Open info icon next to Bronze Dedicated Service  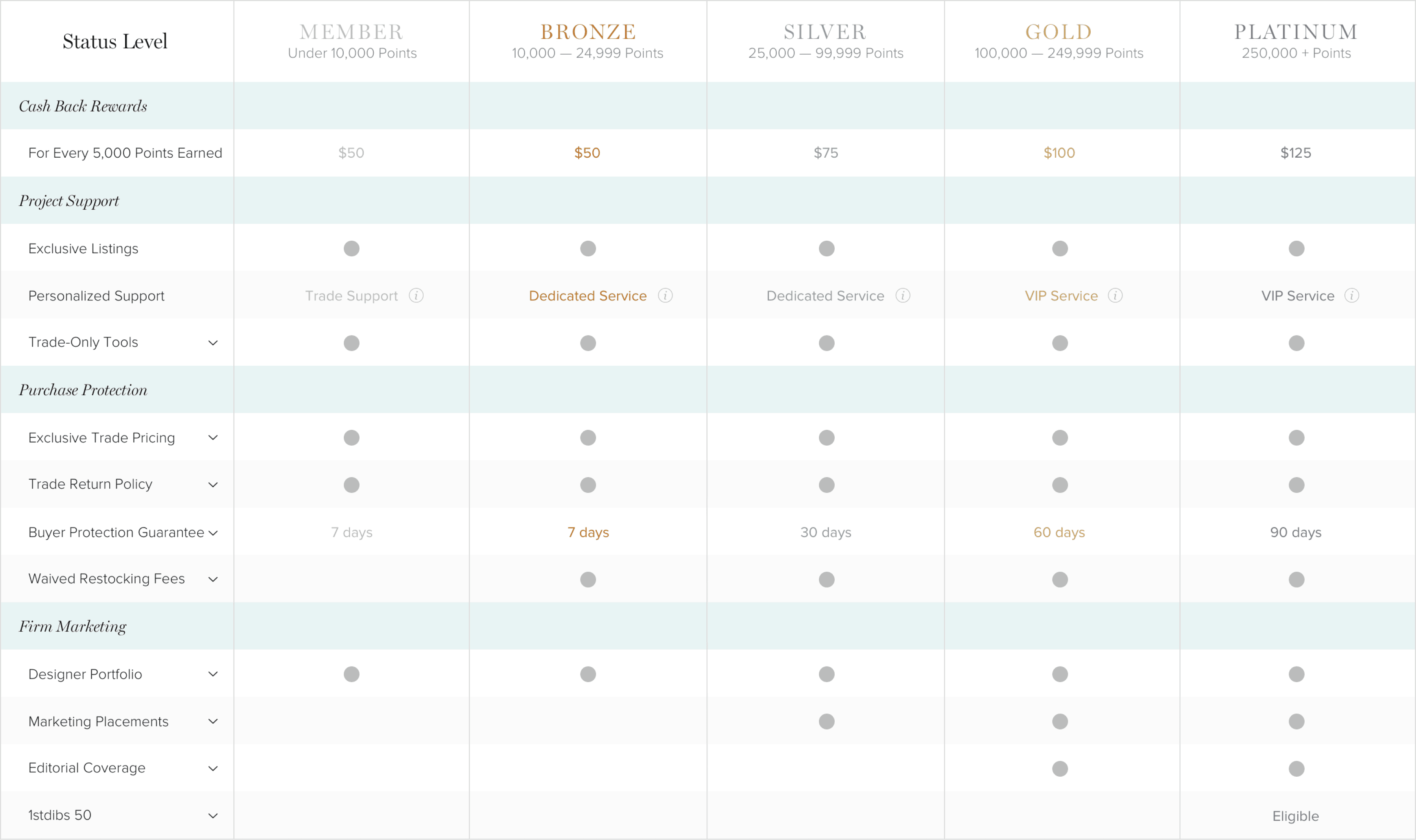pos(665,295)
